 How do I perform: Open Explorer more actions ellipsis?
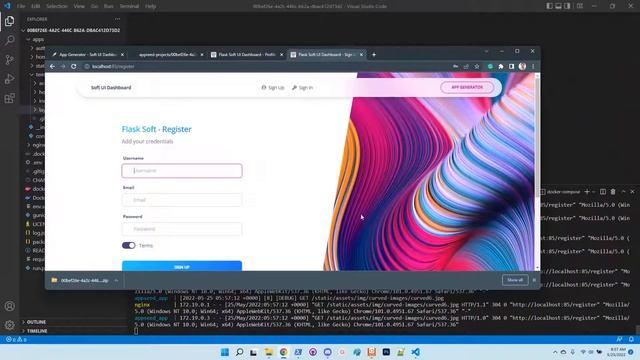tap(118, 19)
